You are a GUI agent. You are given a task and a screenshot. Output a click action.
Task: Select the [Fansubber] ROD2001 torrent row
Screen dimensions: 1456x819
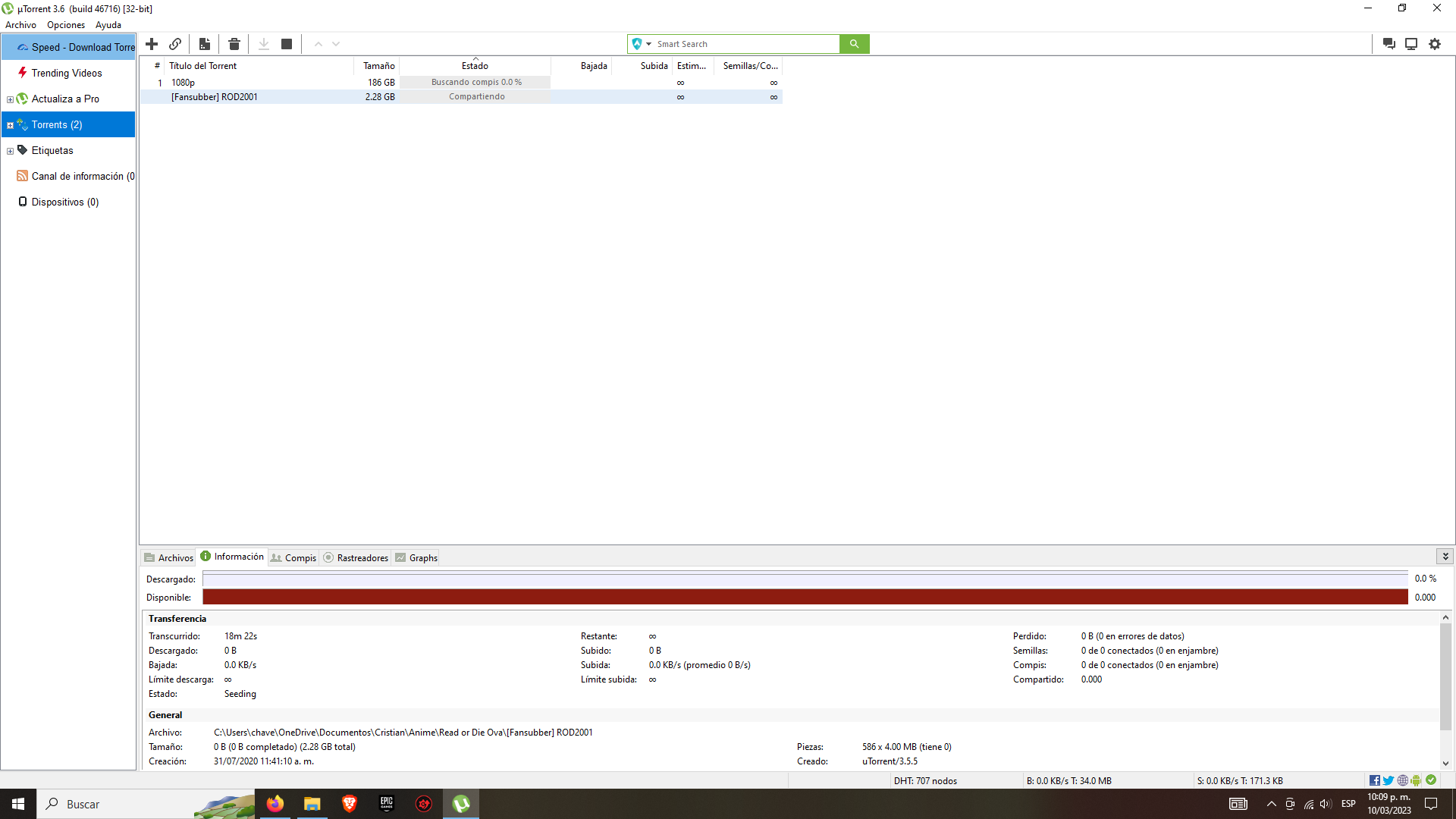461,97
